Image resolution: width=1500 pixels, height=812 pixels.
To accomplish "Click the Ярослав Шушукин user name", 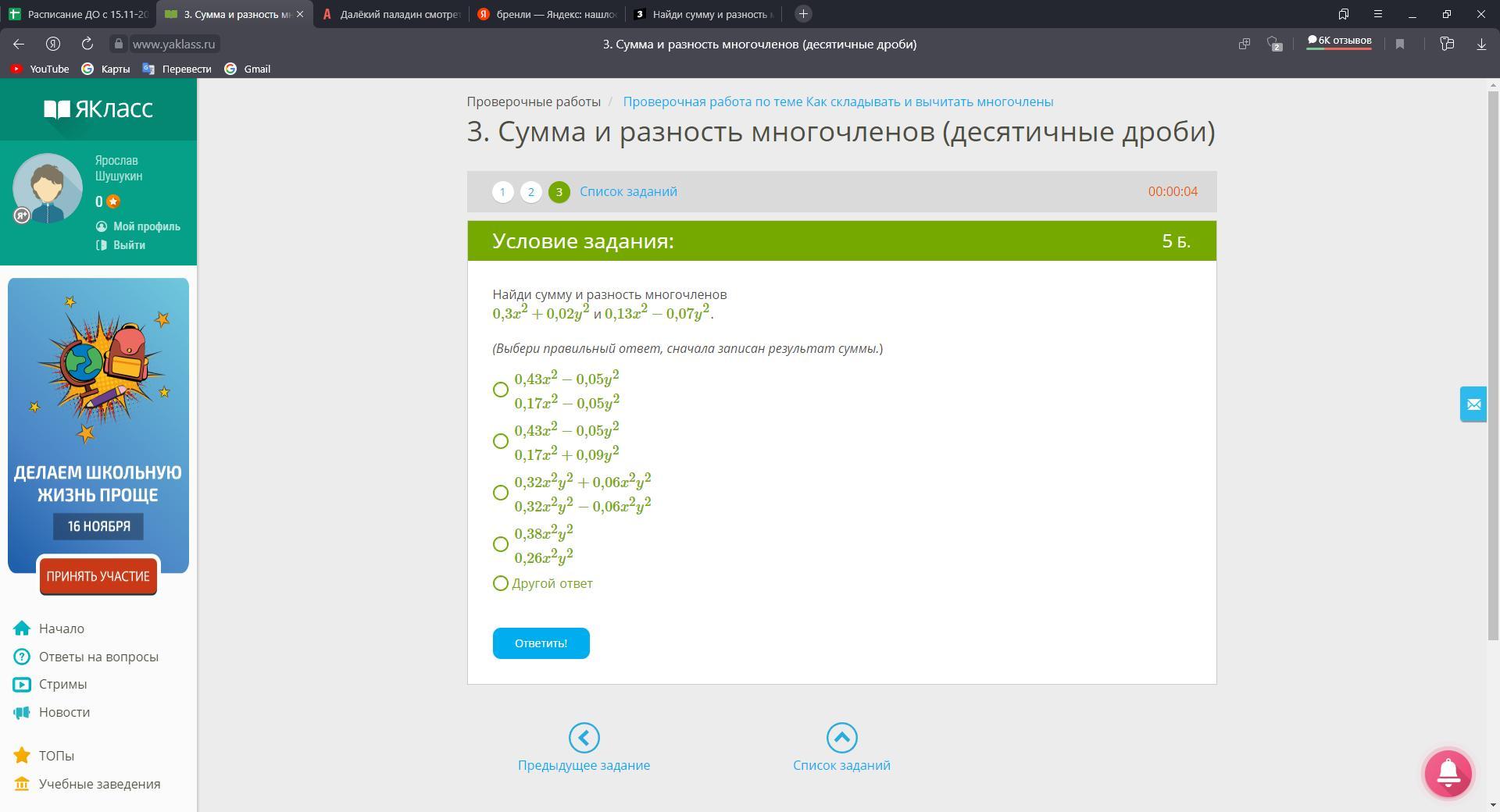I will (x=119, y=169).
